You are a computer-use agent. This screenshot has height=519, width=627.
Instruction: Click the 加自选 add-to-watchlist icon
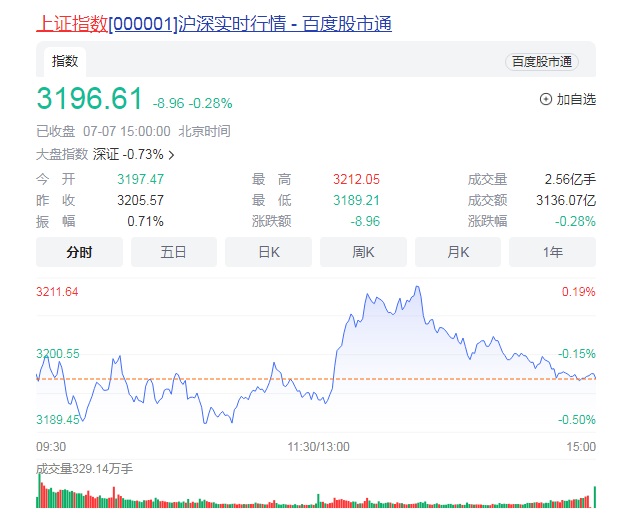(546, 99)
